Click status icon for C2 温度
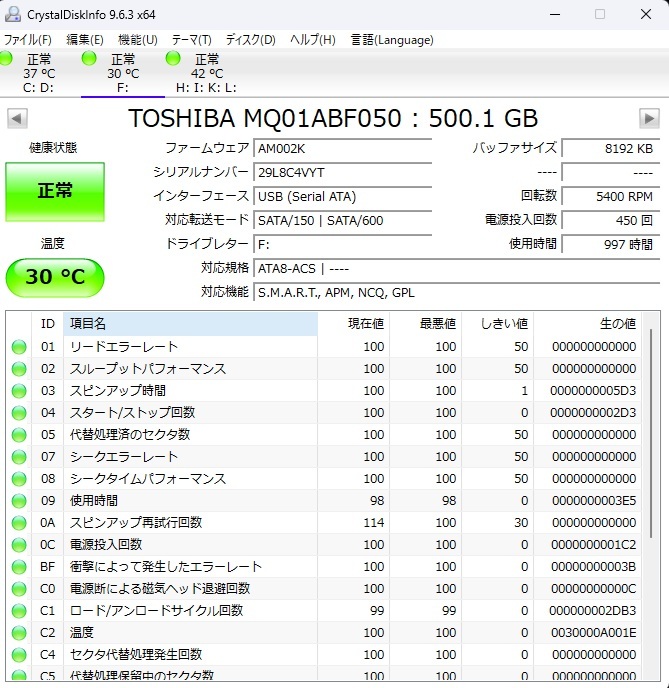The image size is (669, 688). (19, 633)
